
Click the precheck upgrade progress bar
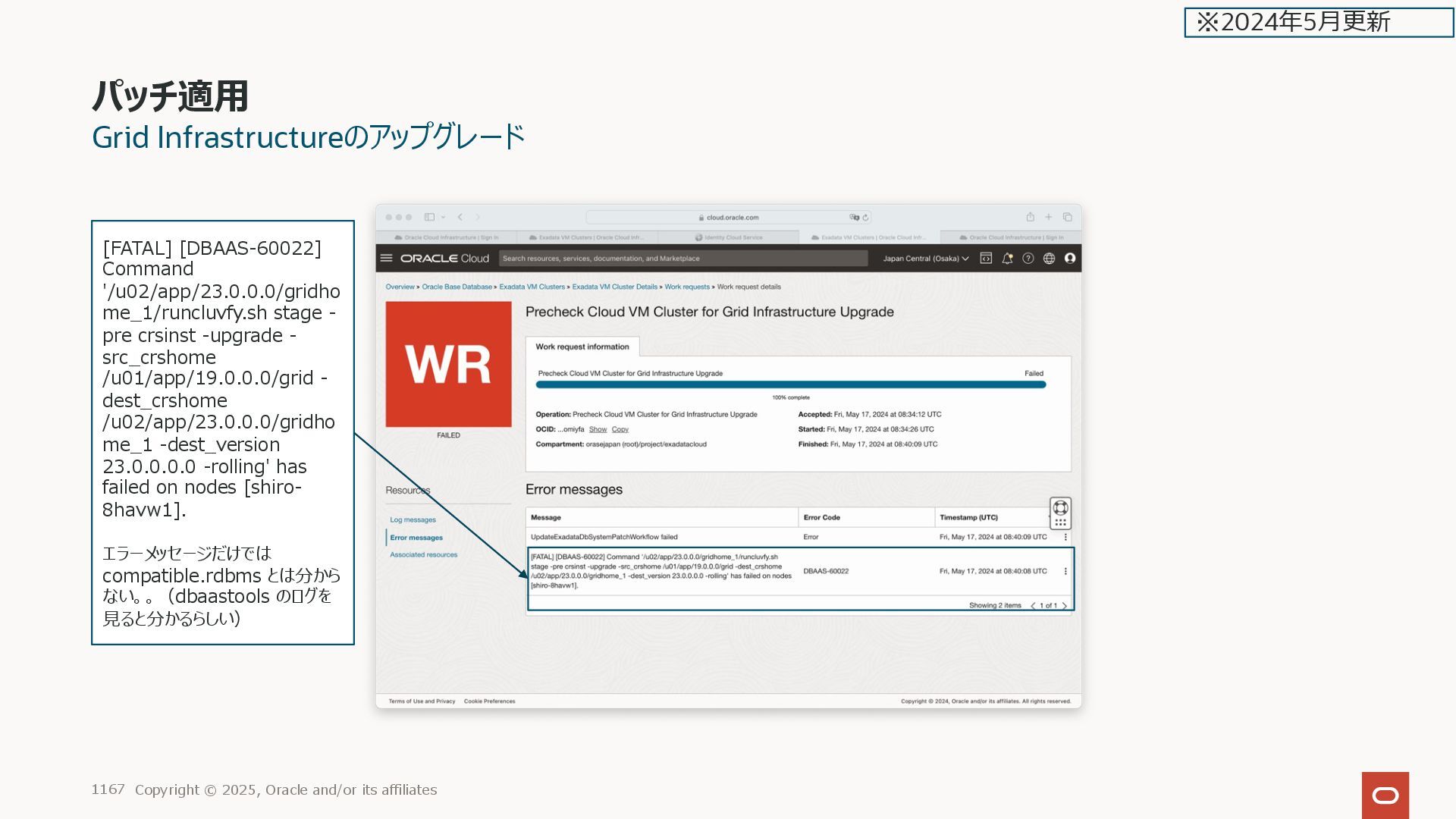[x=790, y=384]
